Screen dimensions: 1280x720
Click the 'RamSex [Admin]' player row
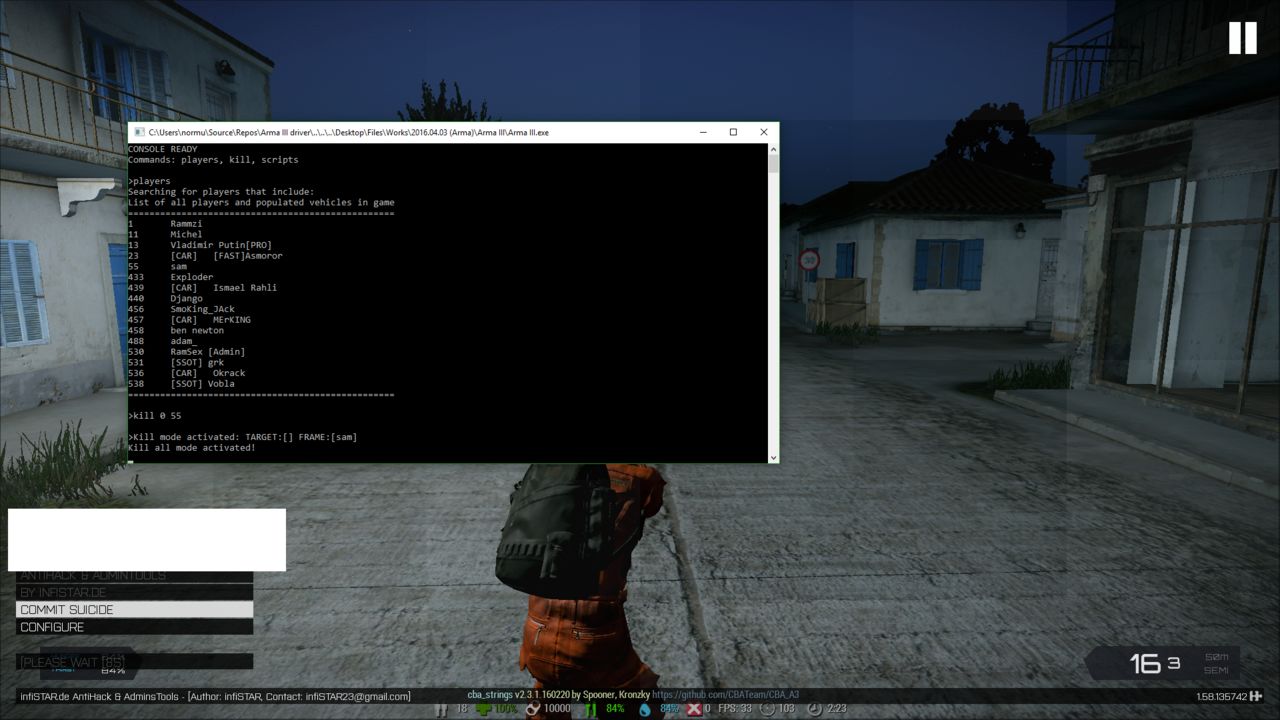click(187, 352)
